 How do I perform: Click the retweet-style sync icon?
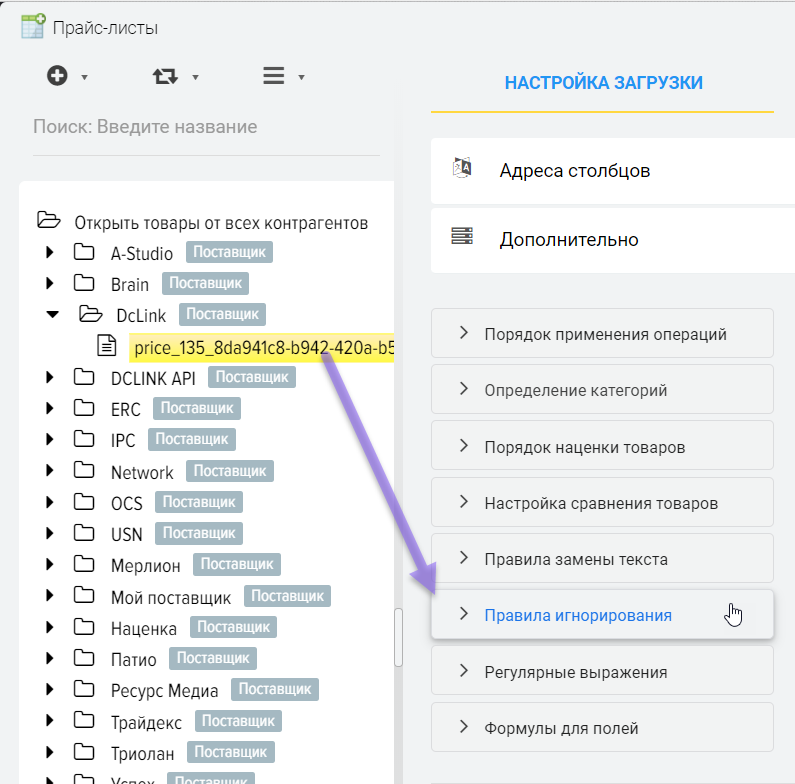pyautogui.click(x=165, y=76)
